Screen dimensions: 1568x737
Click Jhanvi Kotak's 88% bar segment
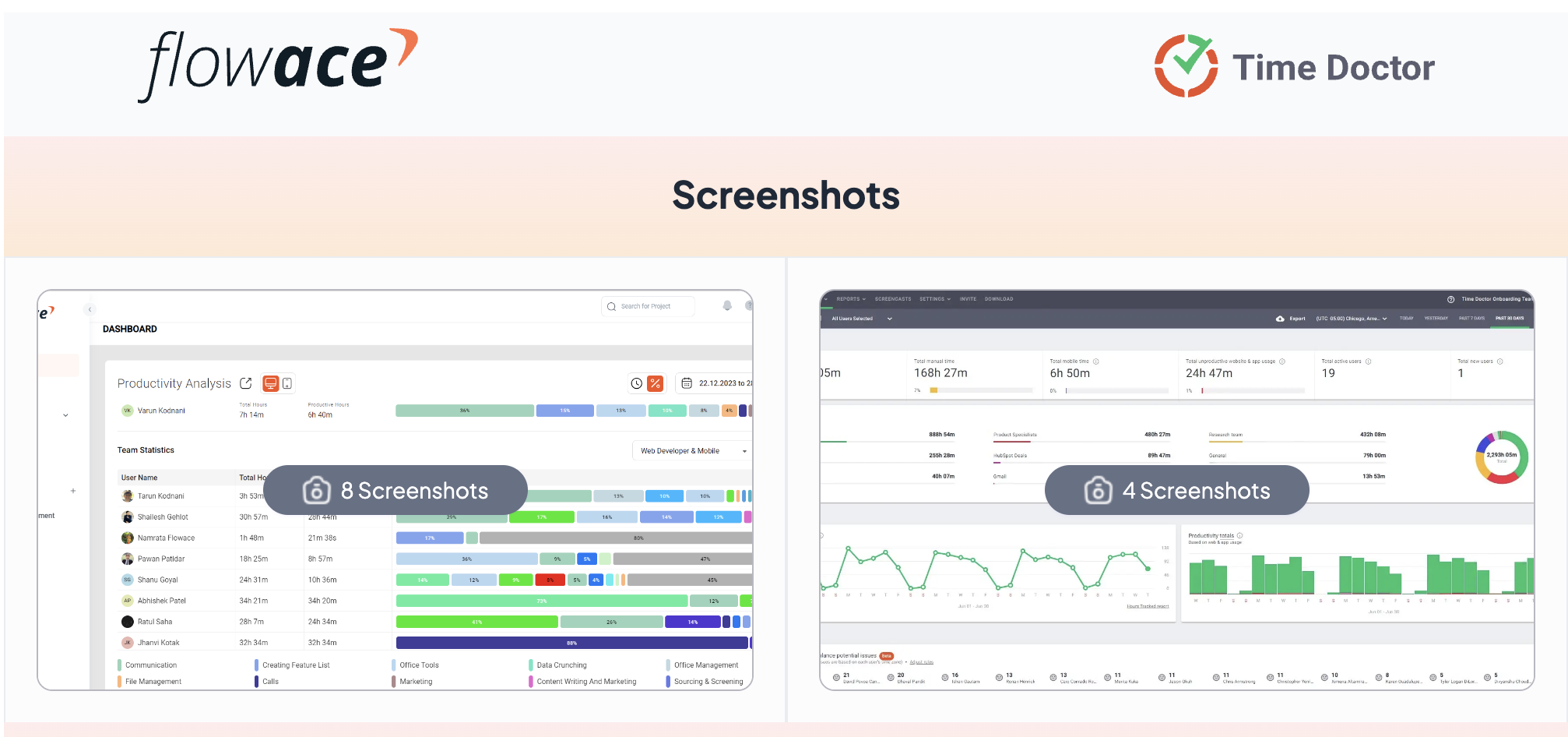pyautogui.click(x=572, y=643)
